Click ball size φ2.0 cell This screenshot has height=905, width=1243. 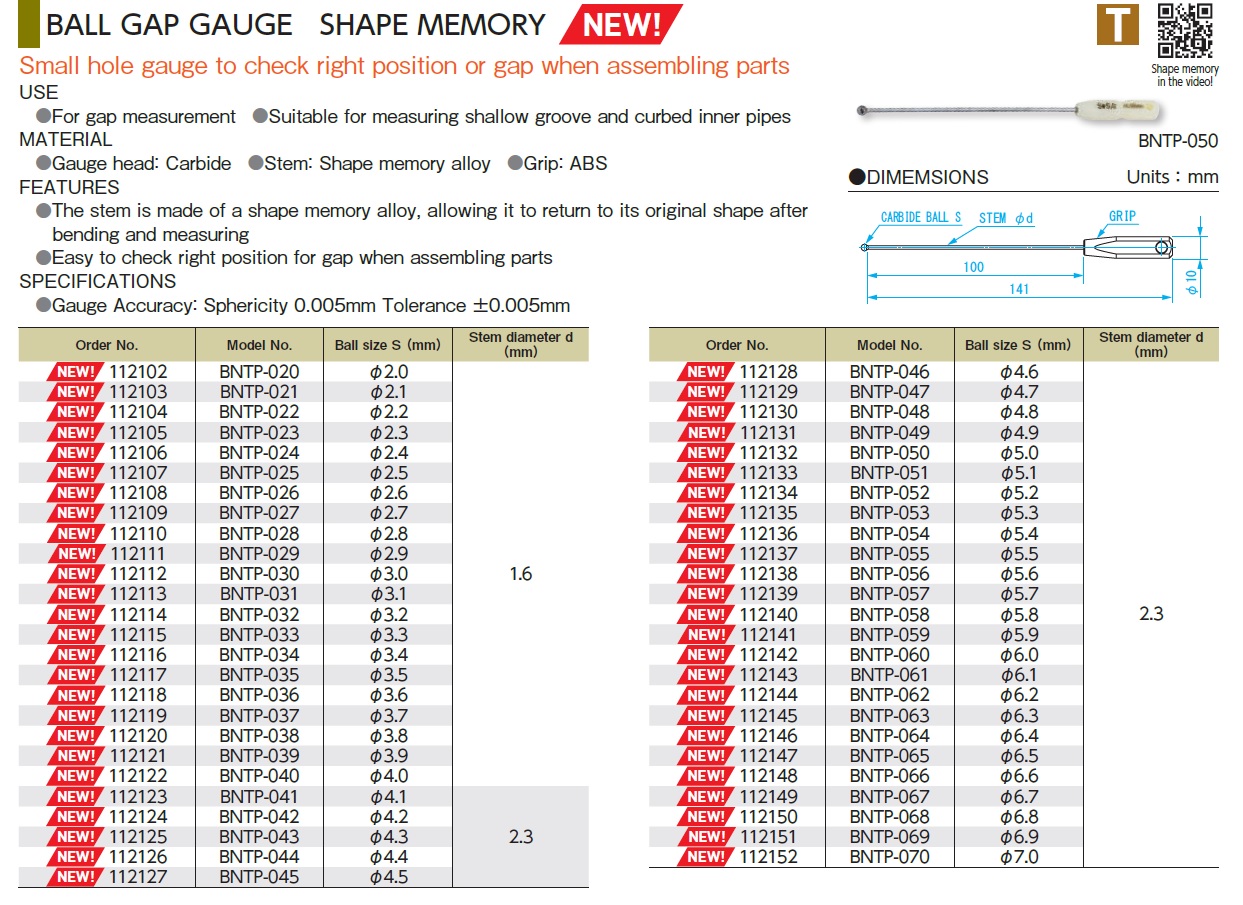pos(388,372)
